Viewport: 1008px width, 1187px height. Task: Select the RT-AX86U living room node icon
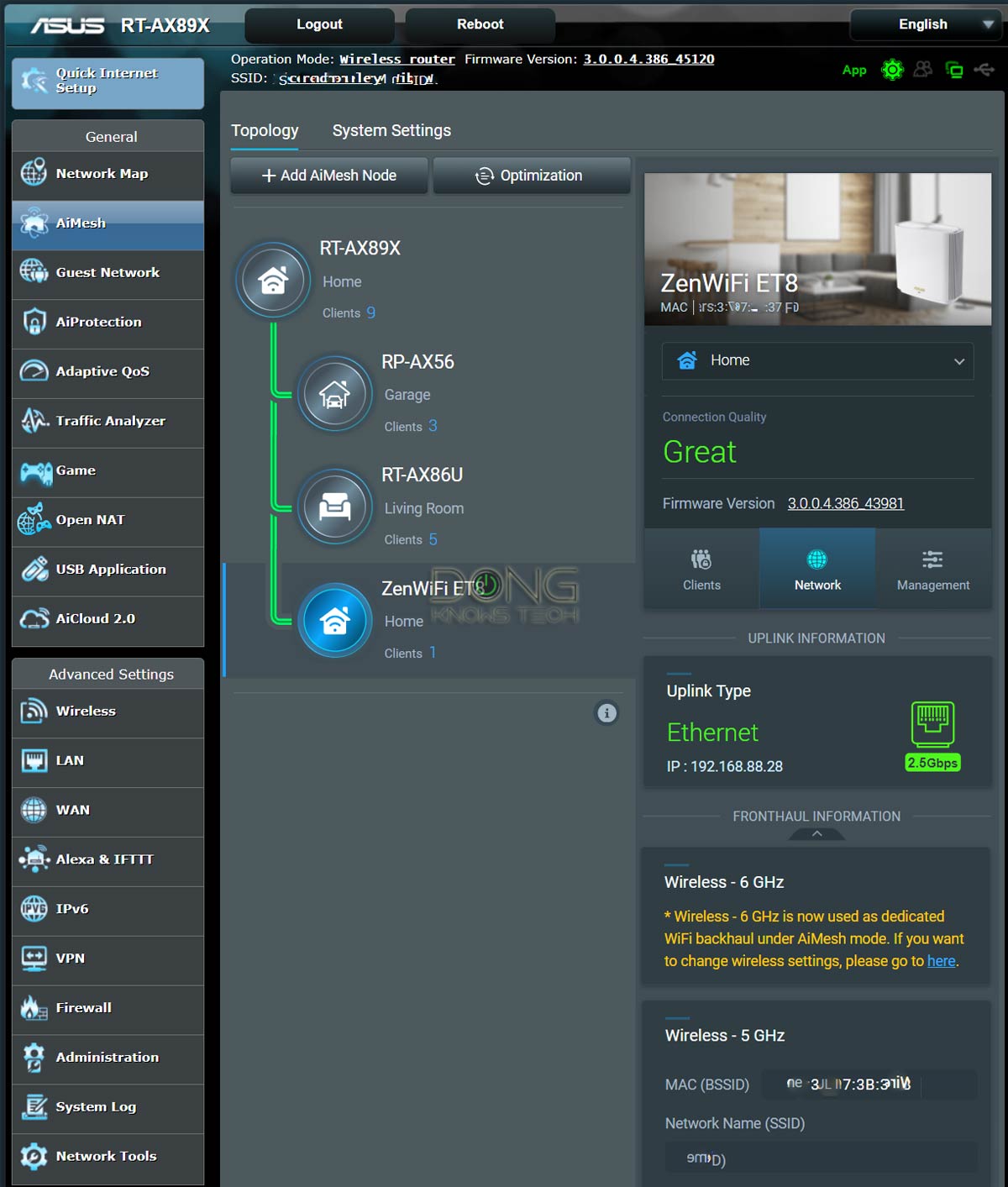pyautogui.click(x=335, y=507)
